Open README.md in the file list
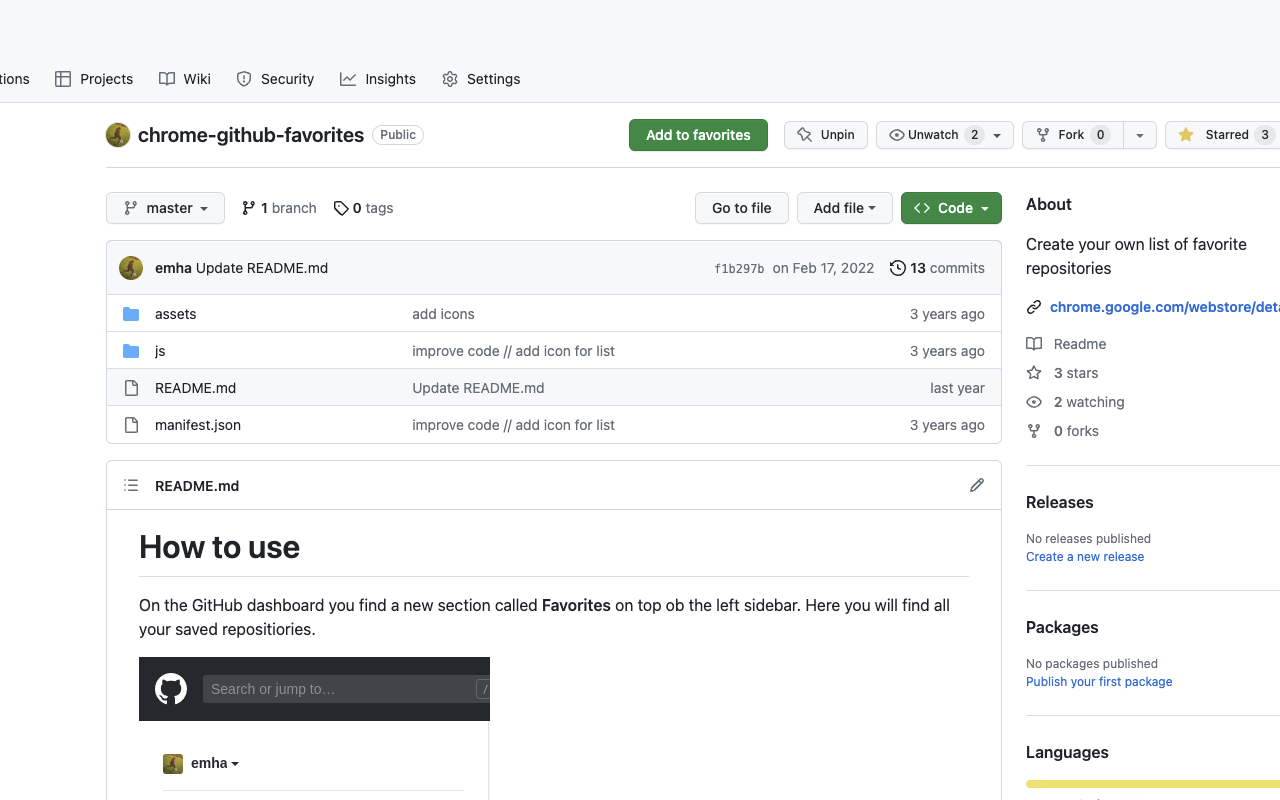This screenshot has width=1280, height=800. tap(196, 388)
